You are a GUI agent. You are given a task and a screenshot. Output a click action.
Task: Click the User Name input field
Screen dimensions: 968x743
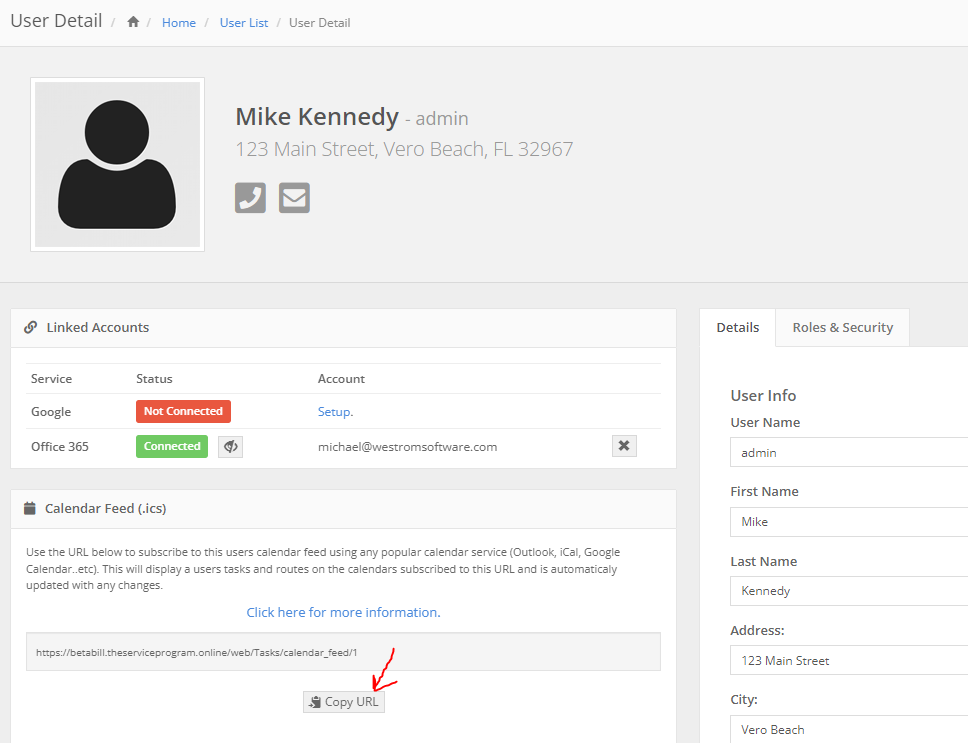pos(848,452)
